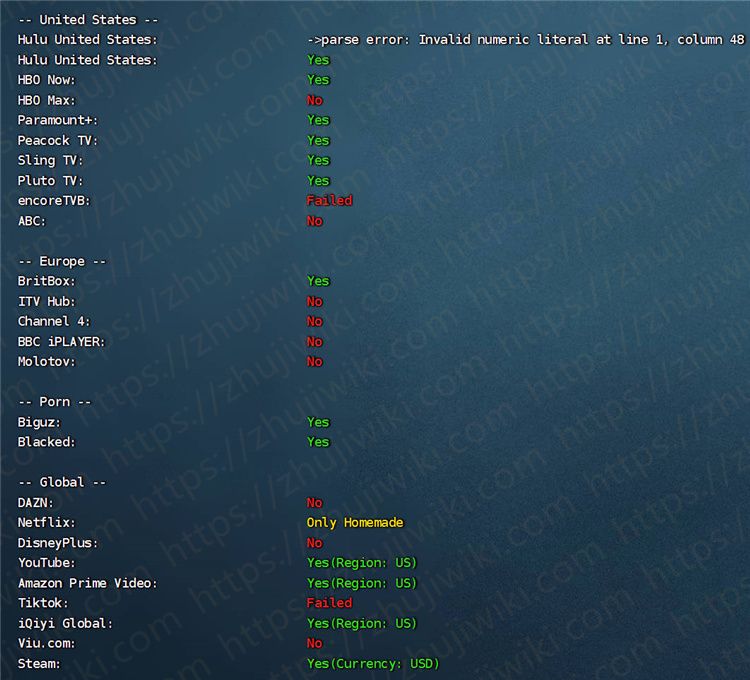This screenshot has height=680, width=750.
Task: Click the Failed result for Tiktok
Action: coord(329,603)
